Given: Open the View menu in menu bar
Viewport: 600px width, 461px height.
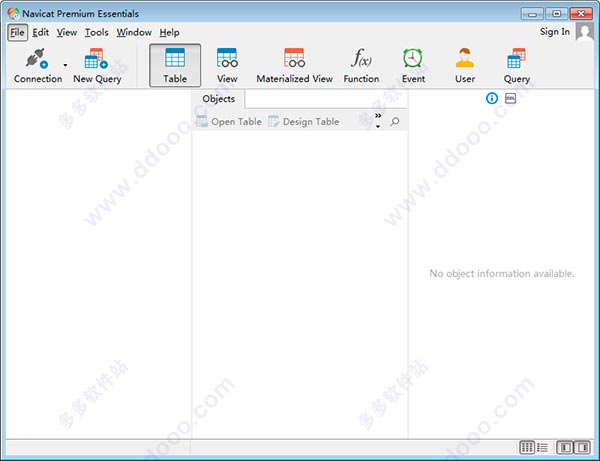Looking at the screenshot, I should [x=67, y=33].
